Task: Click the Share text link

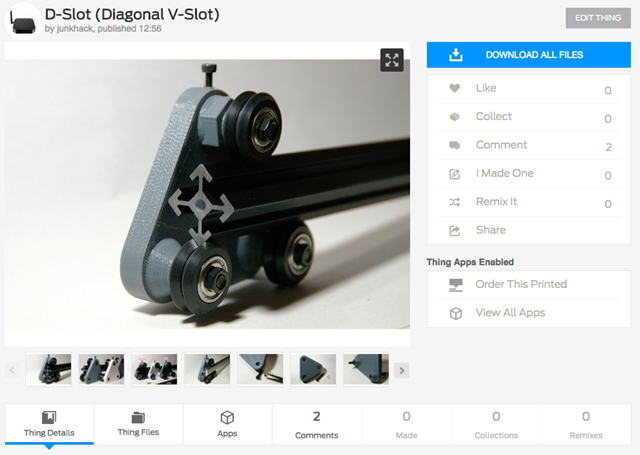Action: (491, 230)
